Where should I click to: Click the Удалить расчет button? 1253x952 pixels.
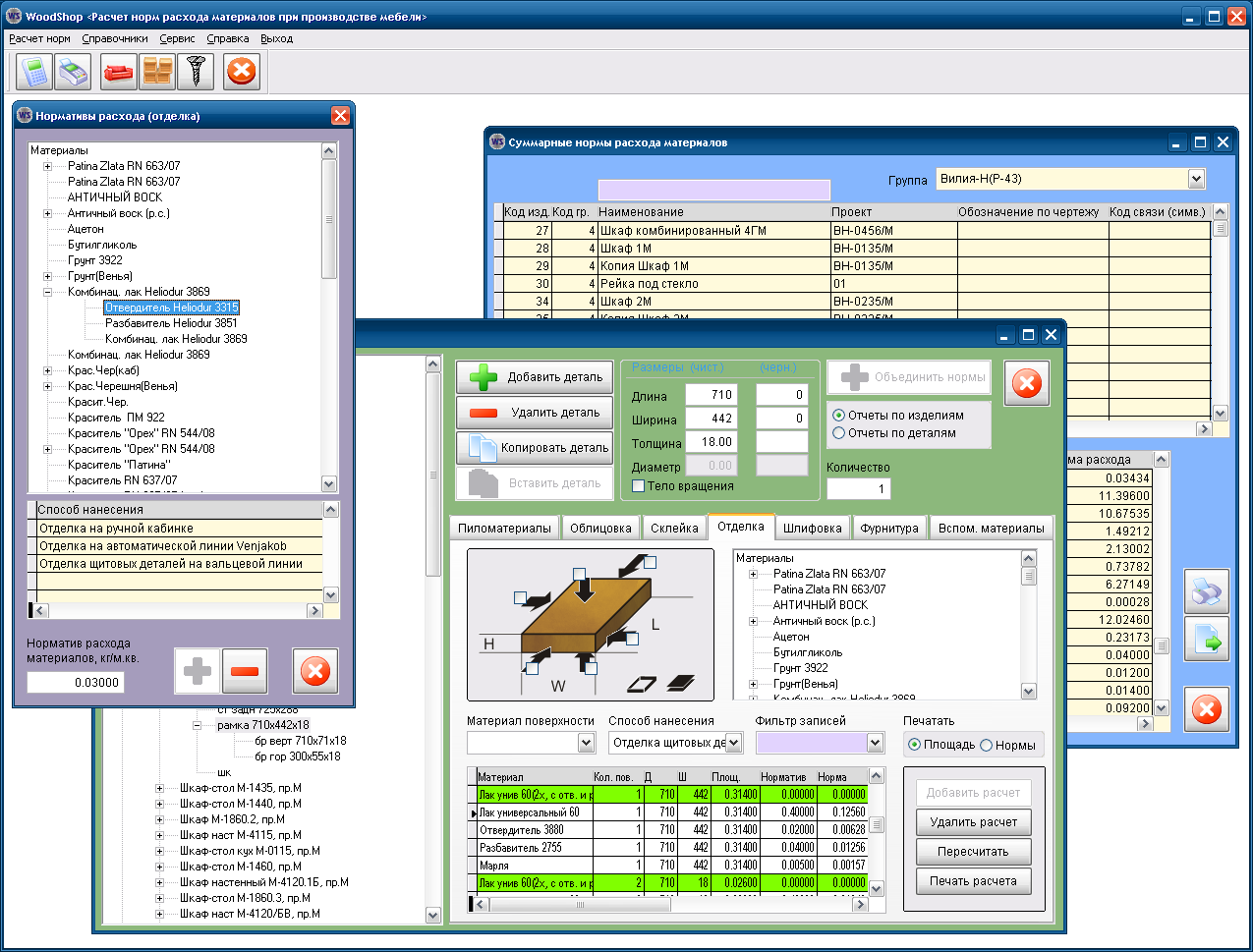coord(974,822)
